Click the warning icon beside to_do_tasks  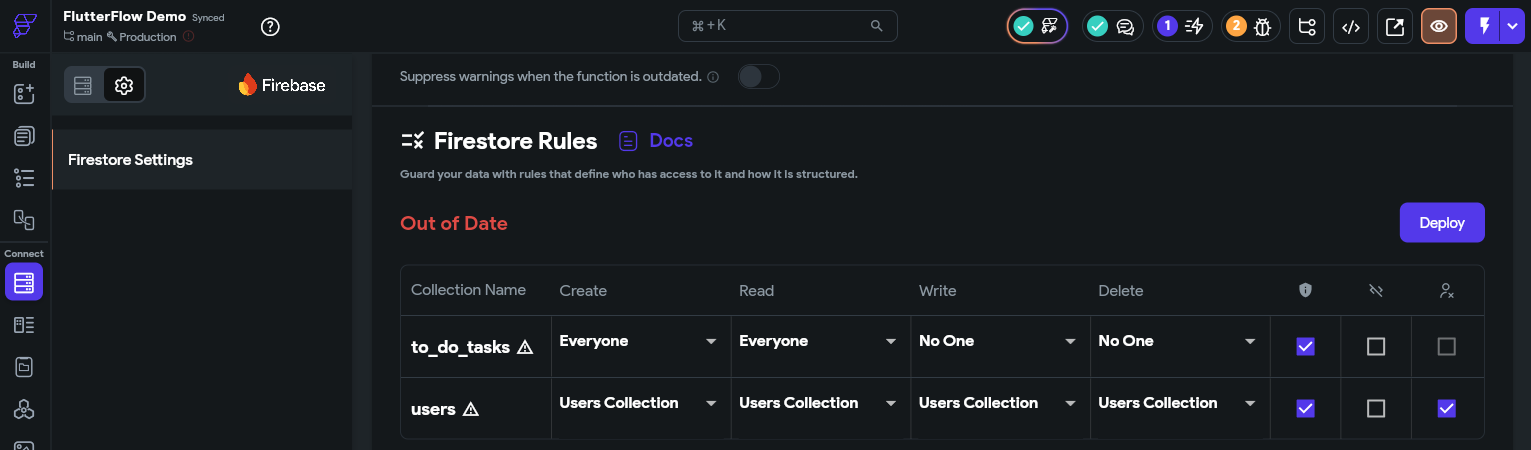pos(525,347)
